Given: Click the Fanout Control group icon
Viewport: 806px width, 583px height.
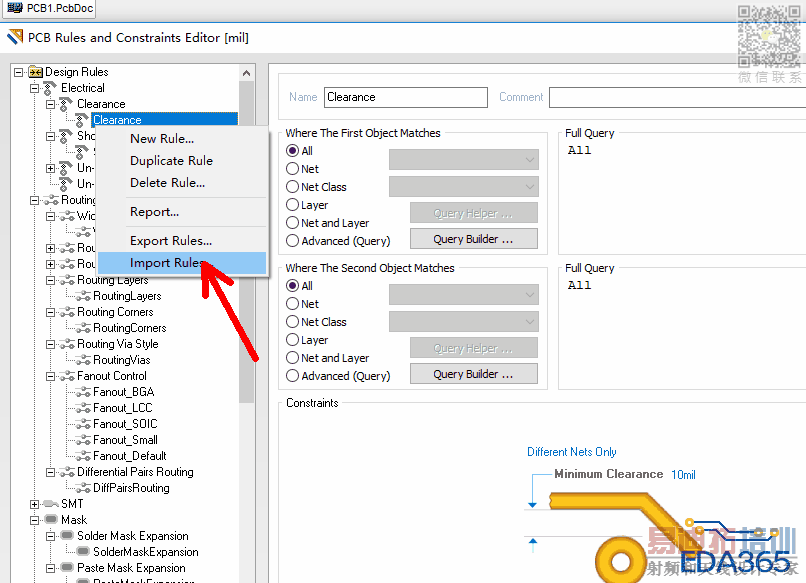Looking at the screenshot, I should [67, 376].
